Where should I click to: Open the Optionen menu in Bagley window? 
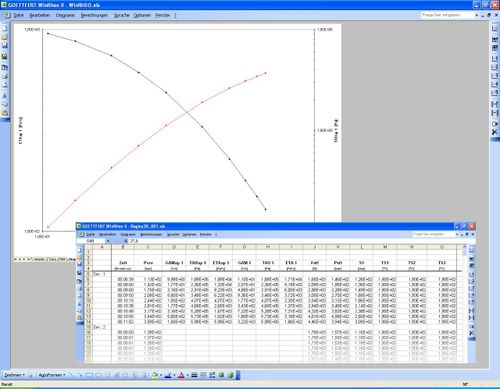(190, 234)
